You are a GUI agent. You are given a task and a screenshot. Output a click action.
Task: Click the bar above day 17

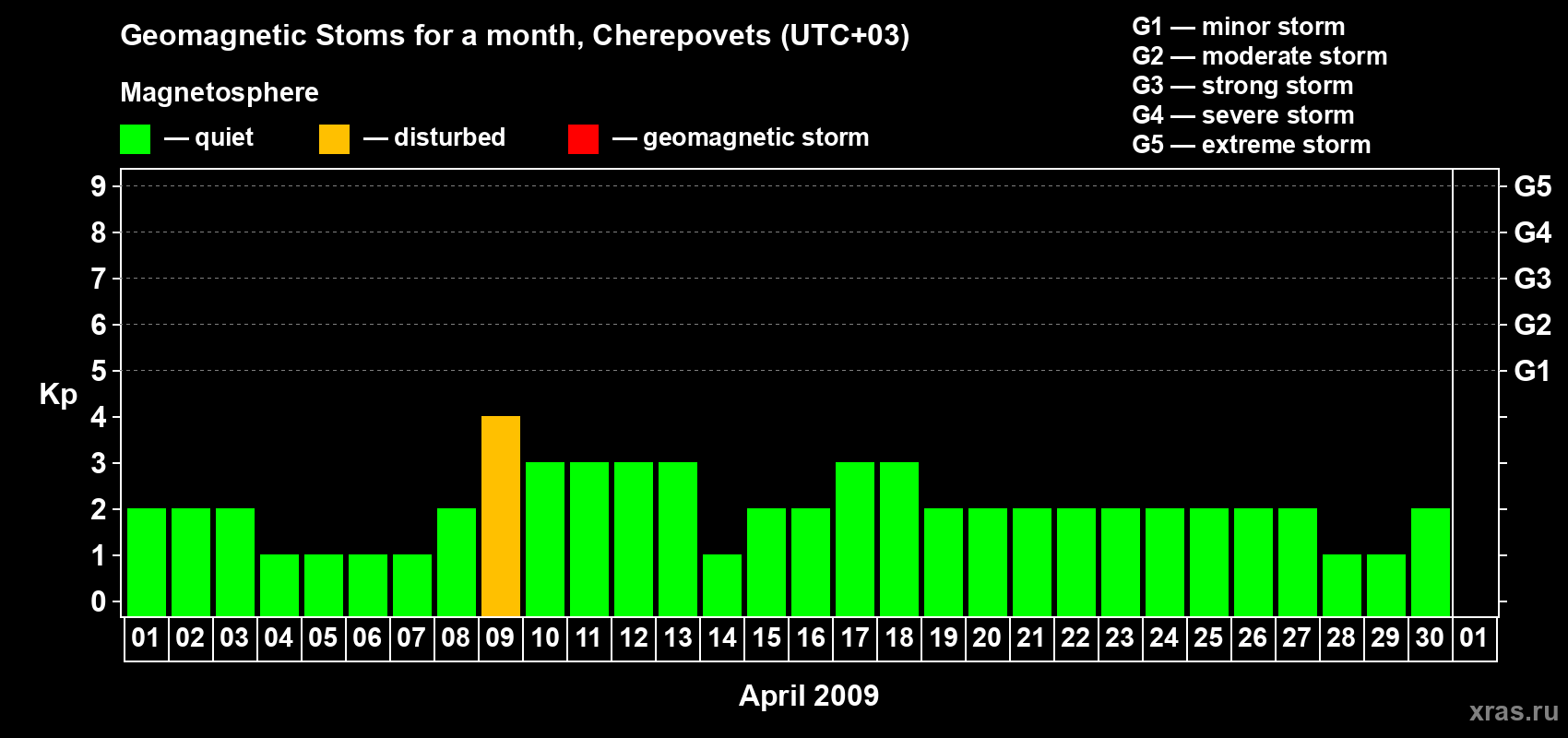855,539
